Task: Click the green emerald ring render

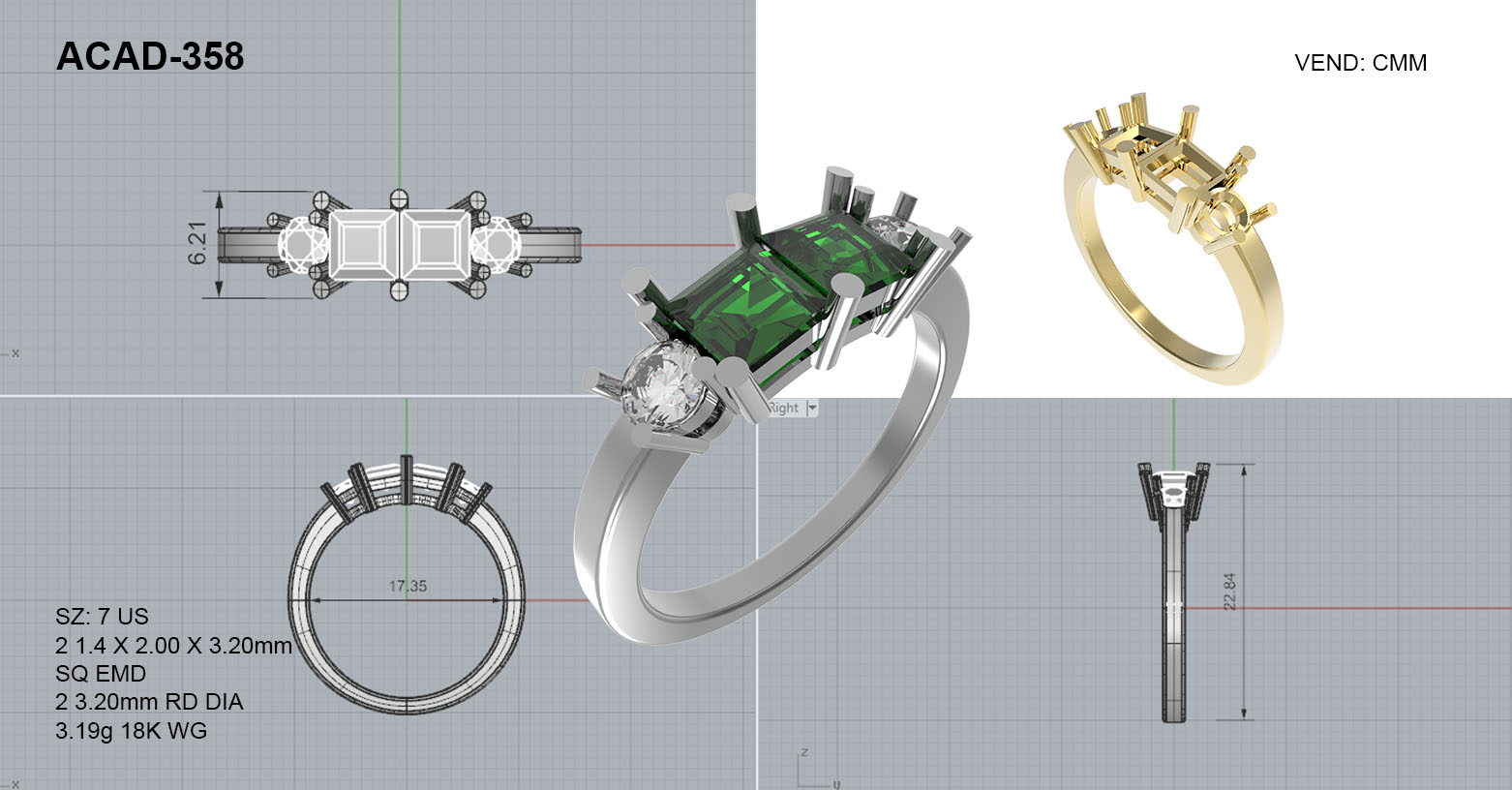Action: click(x=771, y=407)
